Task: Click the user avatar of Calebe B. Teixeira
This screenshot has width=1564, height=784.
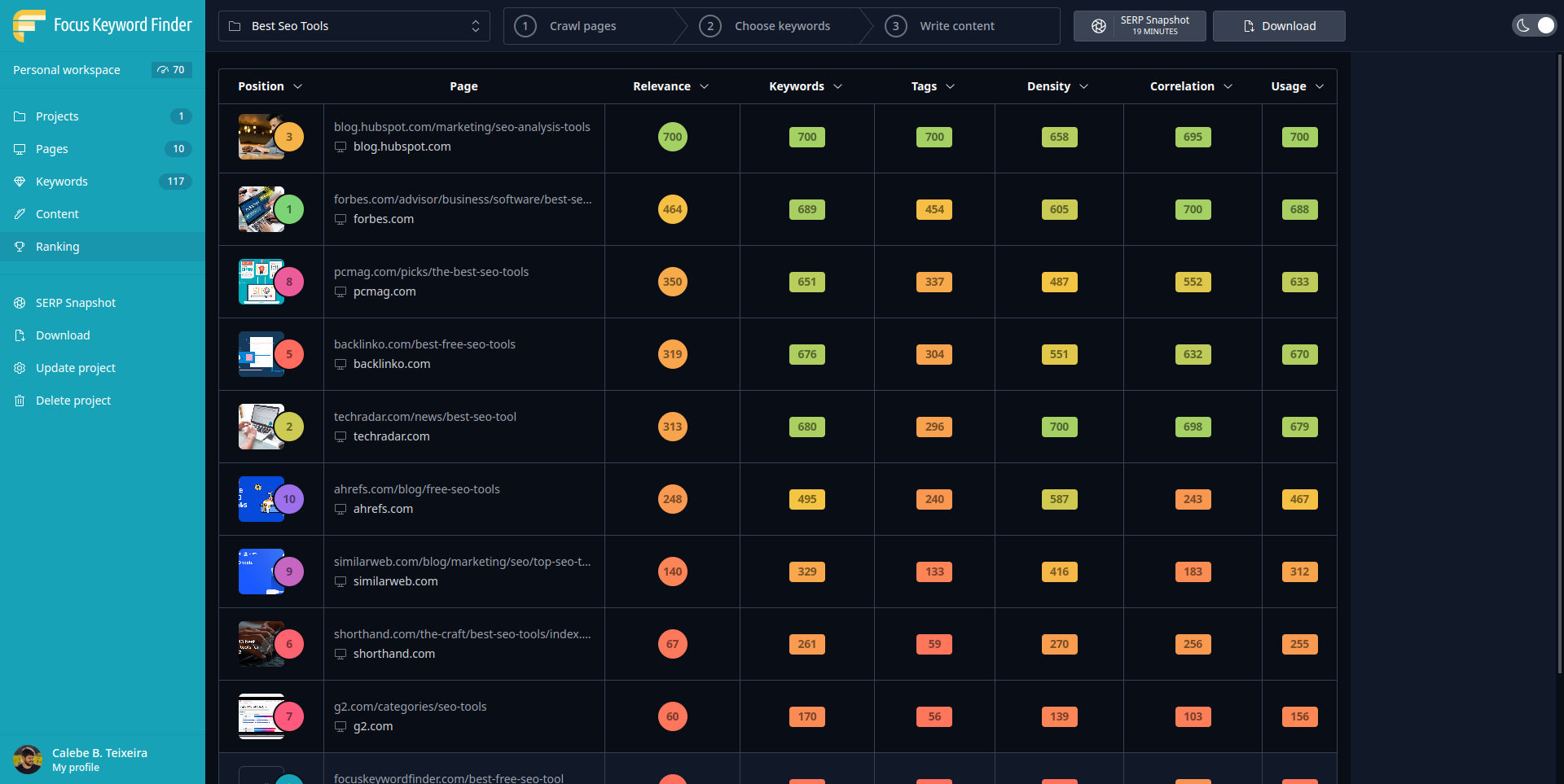Action: [28, 760]
